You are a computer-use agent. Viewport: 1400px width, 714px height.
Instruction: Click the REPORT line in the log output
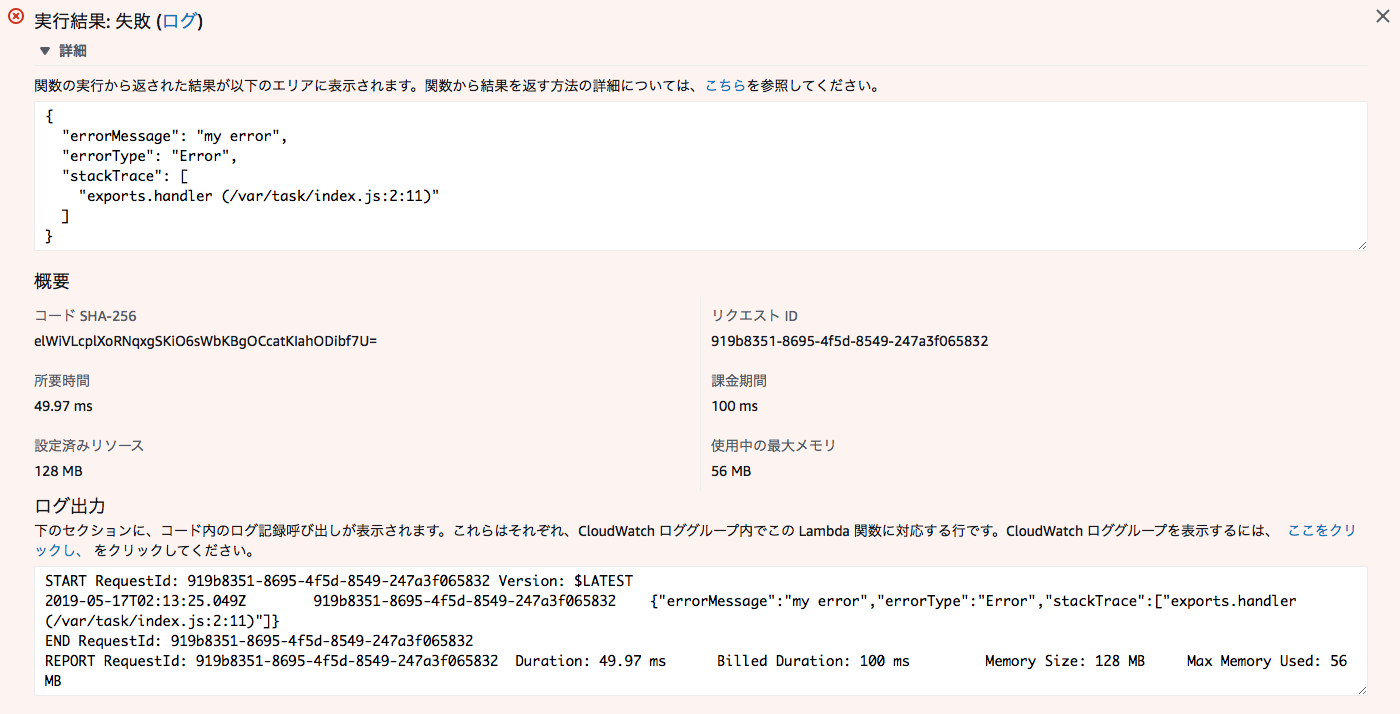tap(400, 660)
